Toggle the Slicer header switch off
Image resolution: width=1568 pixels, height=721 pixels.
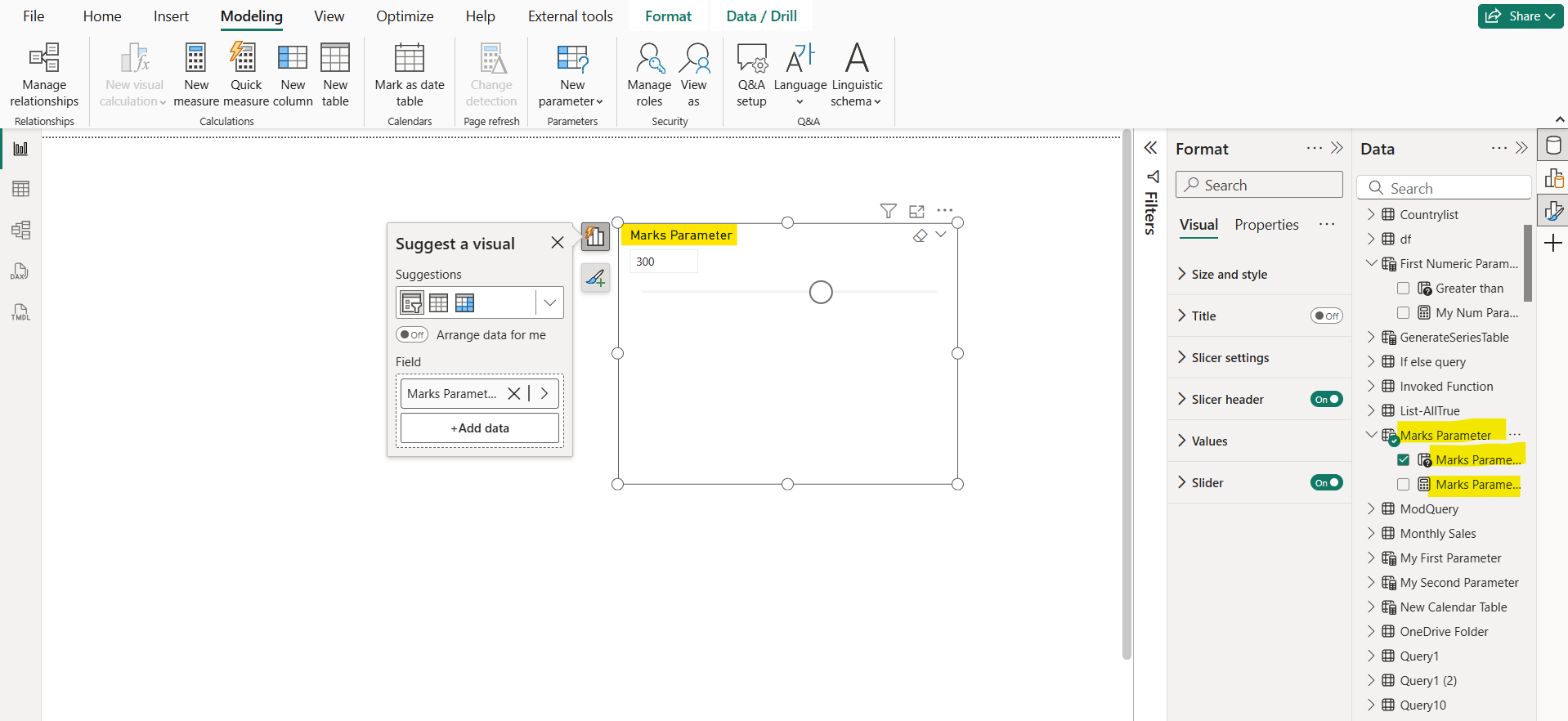click(x=1326, y=399)
